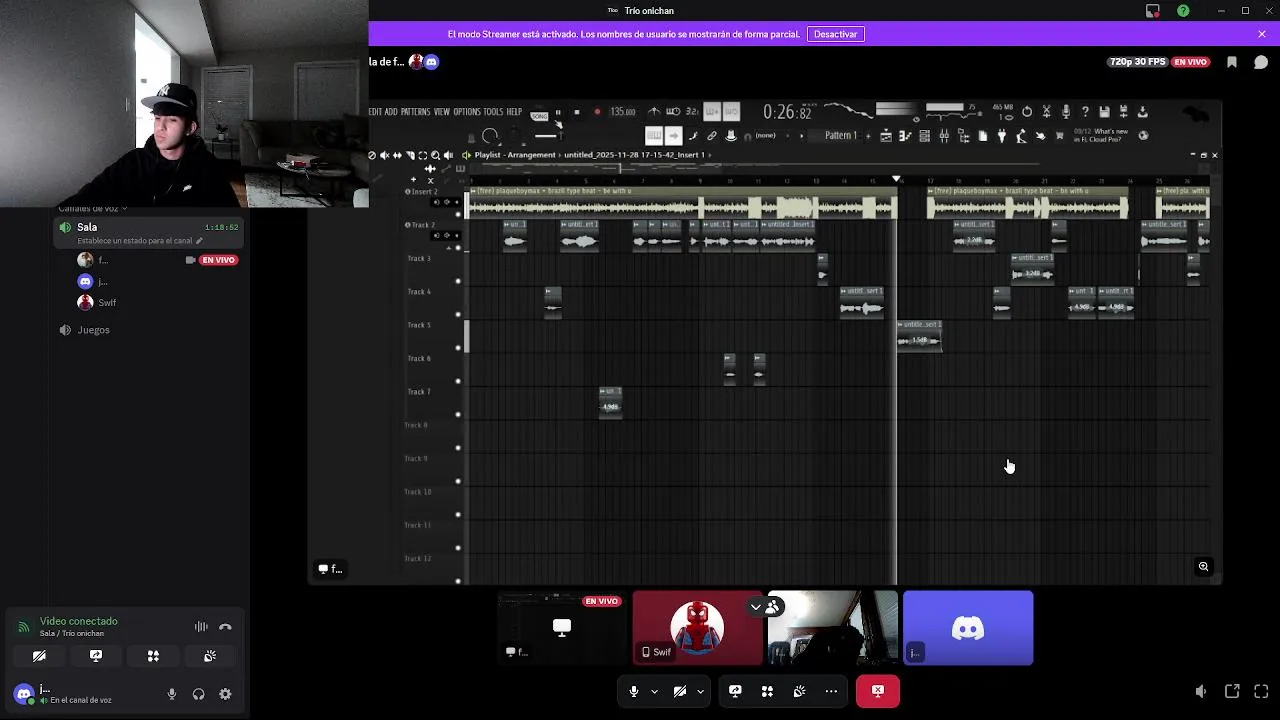Open the ADD menu in FL Studio
This screenshot has height=720, width=1280.
pos(391,112)
